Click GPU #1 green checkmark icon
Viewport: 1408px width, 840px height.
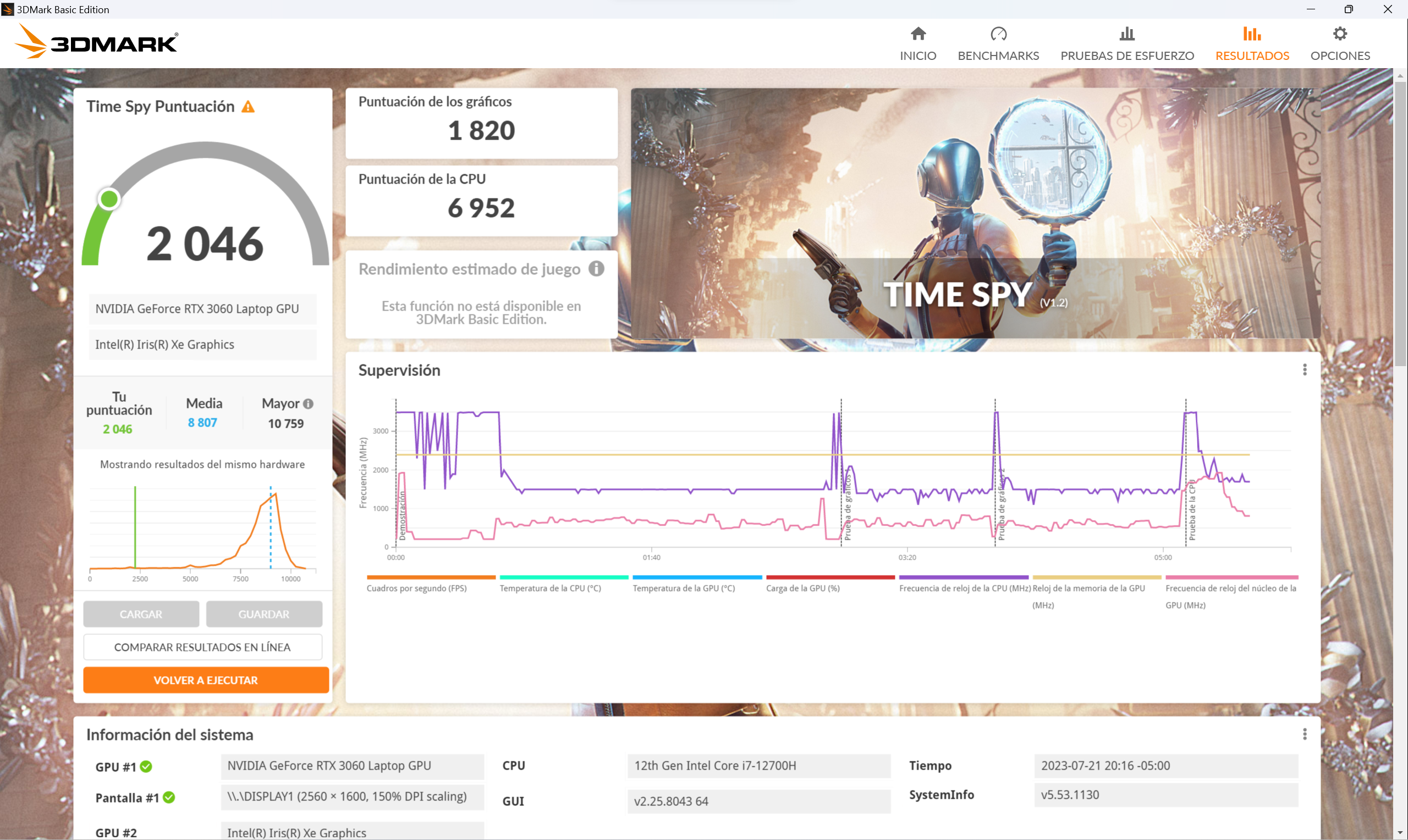(146, 766)
